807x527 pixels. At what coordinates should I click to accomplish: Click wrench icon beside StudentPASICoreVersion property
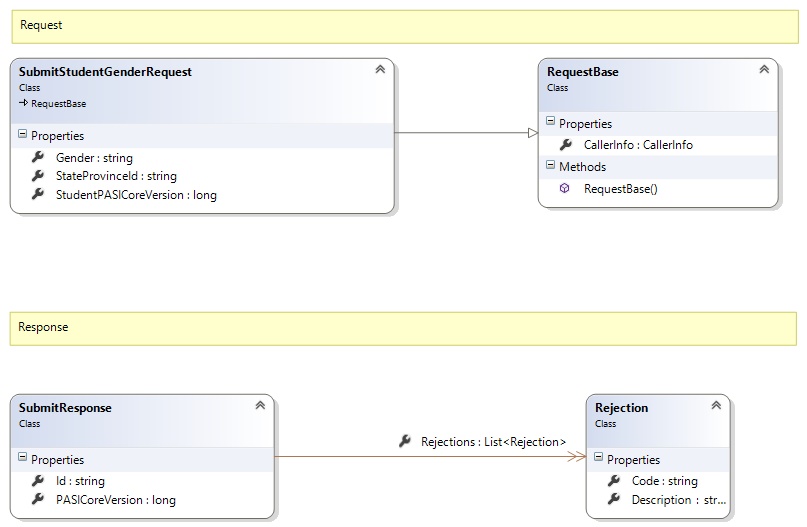click(38, 194)
